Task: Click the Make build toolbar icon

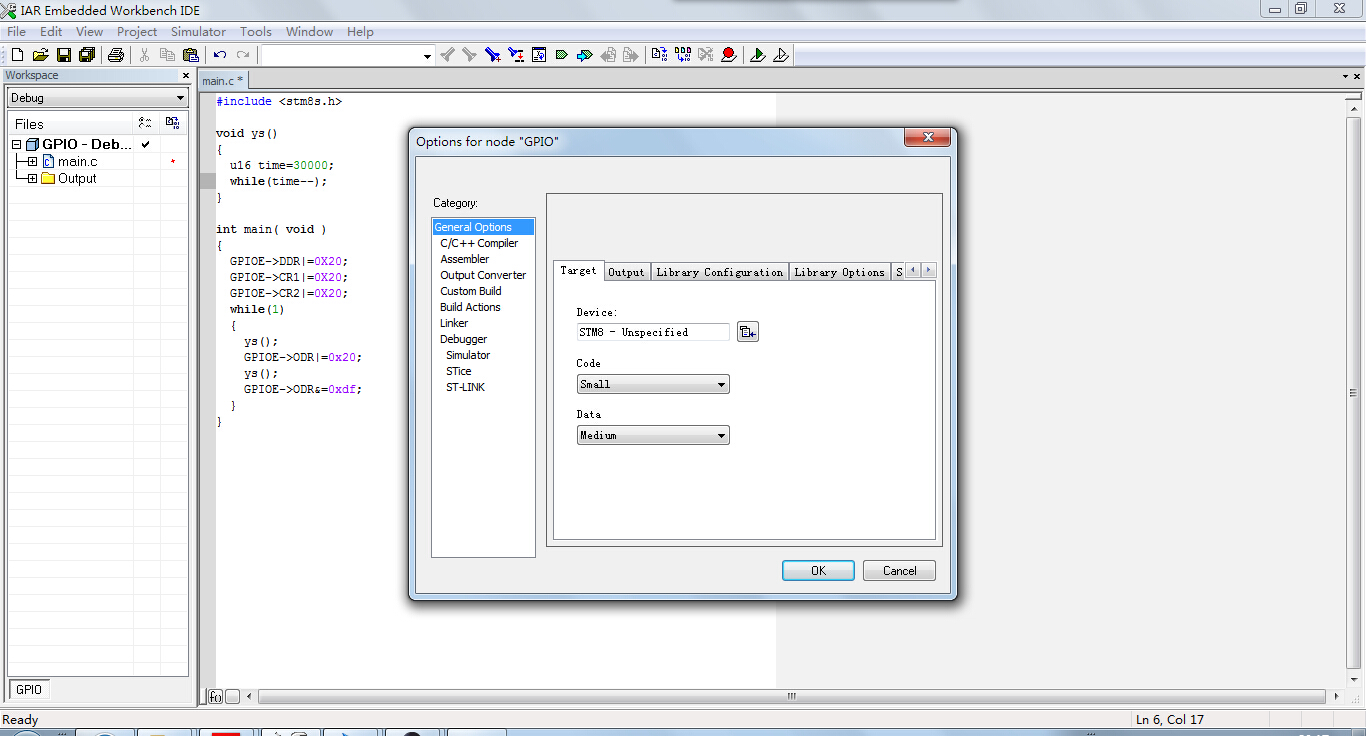Action: pyautogui.click(x=682, y=55)
